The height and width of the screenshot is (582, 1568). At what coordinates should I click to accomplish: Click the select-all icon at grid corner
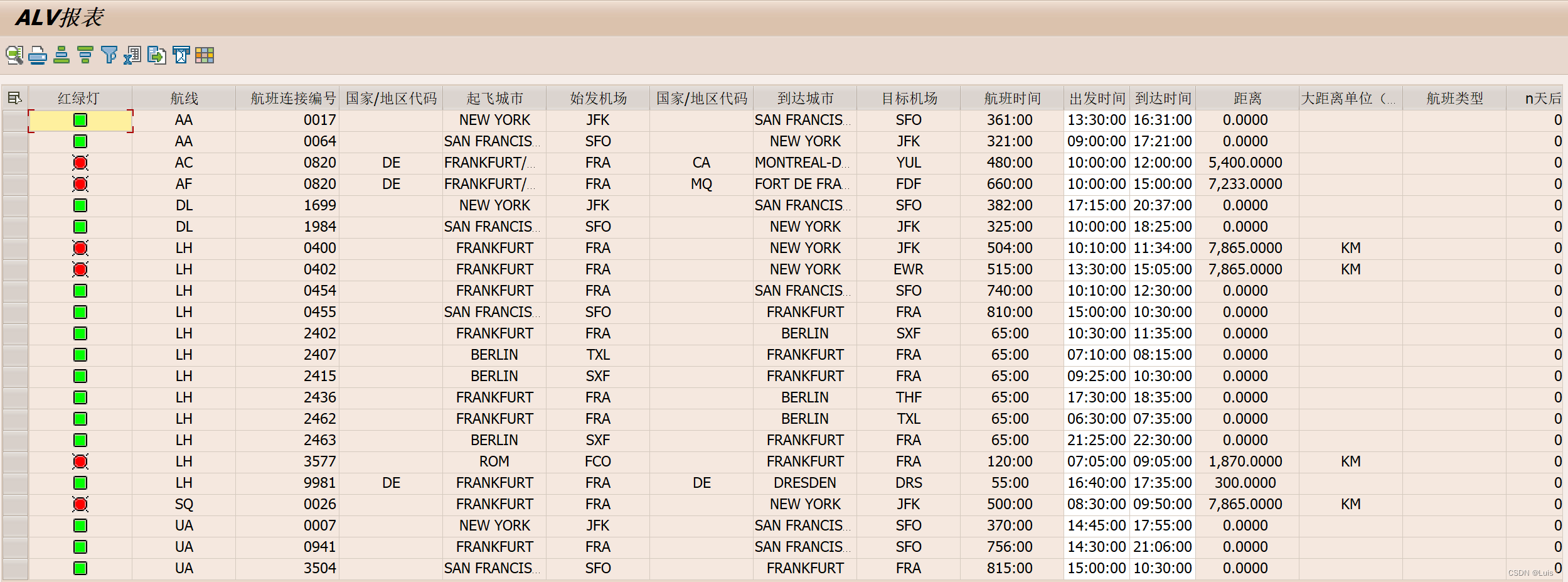(x=14, y=99)
